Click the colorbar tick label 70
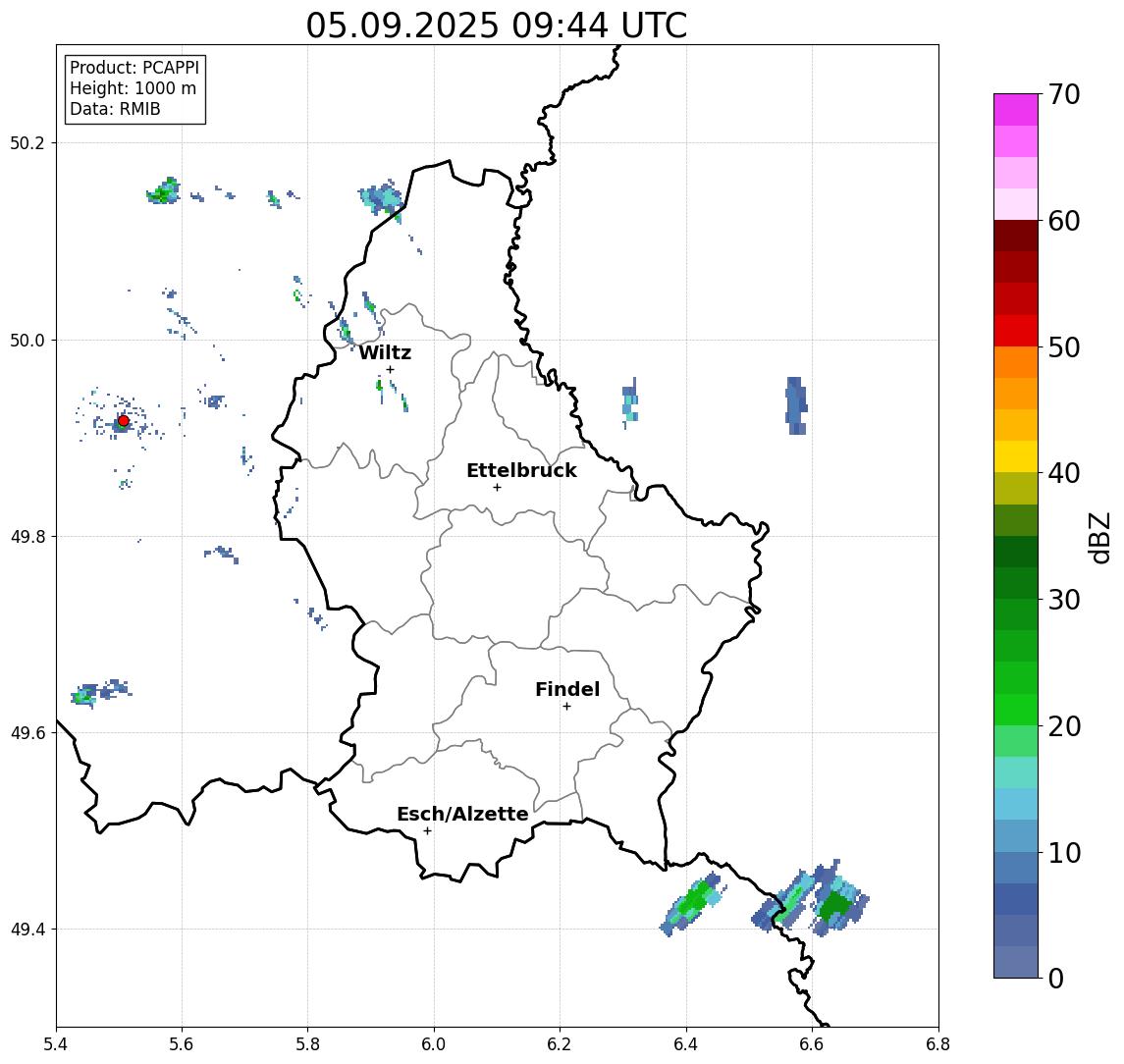This screenshot has width=1124, height=1064. point(1064,94)
